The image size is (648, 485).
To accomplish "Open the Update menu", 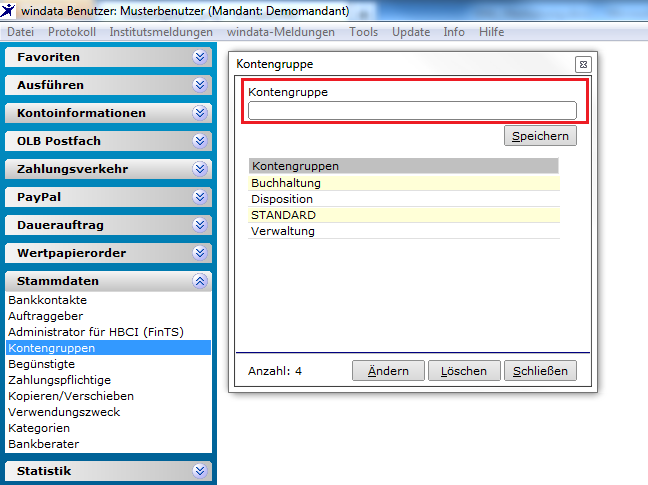I will tap(411, 32).
